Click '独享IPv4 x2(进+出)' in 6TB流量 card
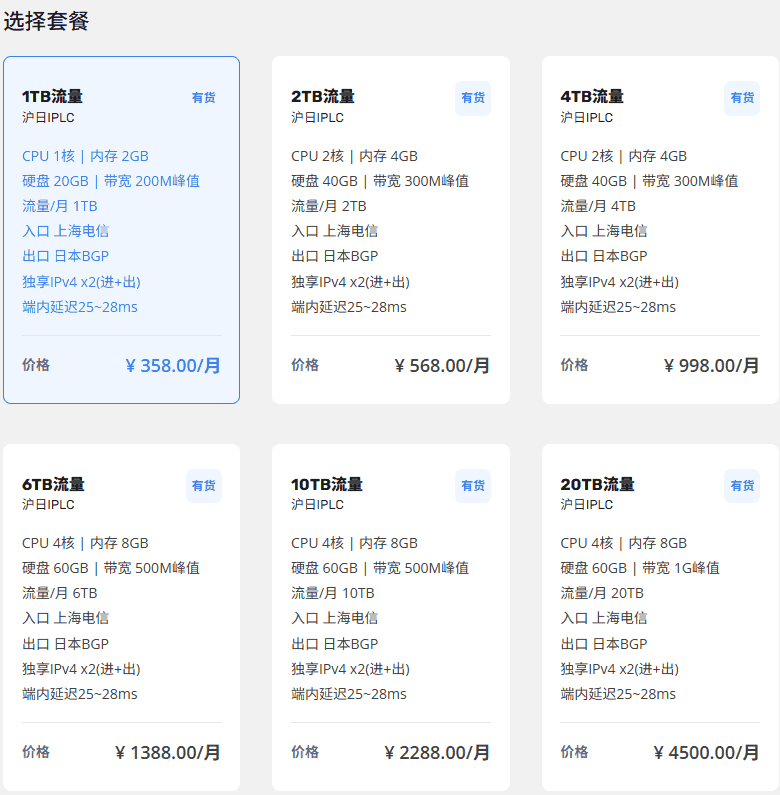Screen dimensions: 780x795 81,669
